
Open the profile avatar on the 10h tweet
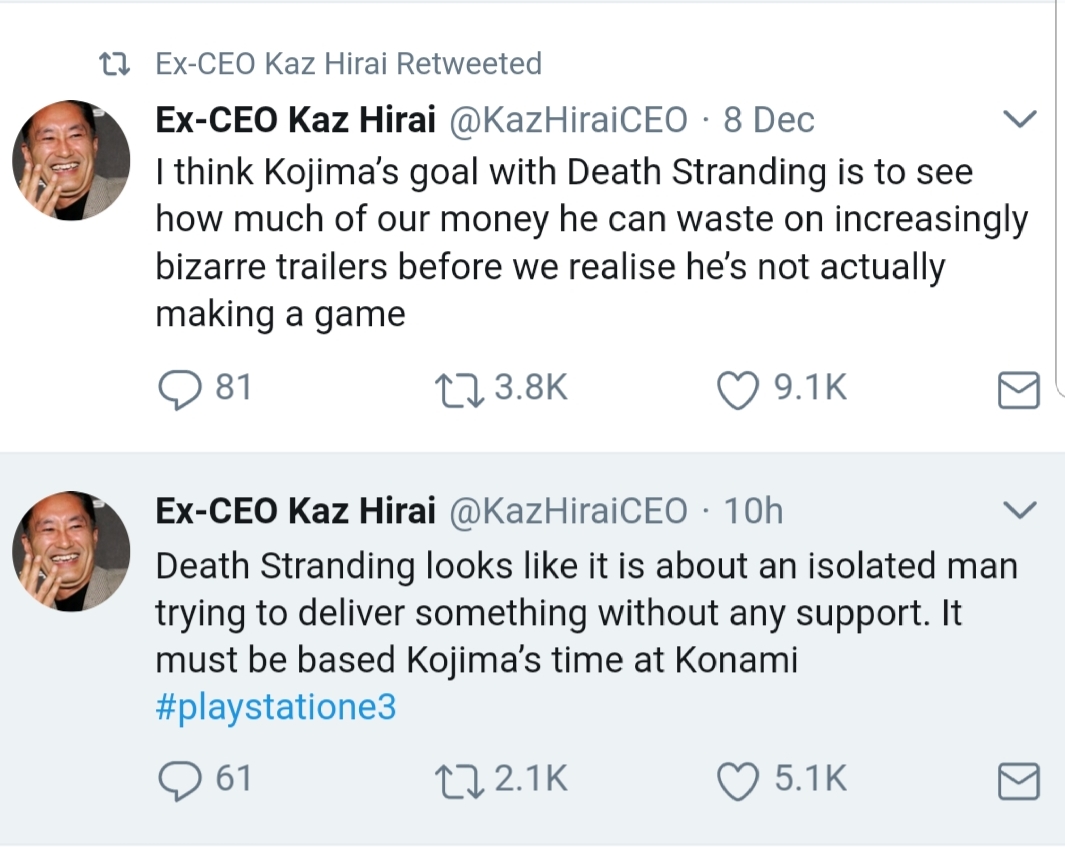coord(71,551)
